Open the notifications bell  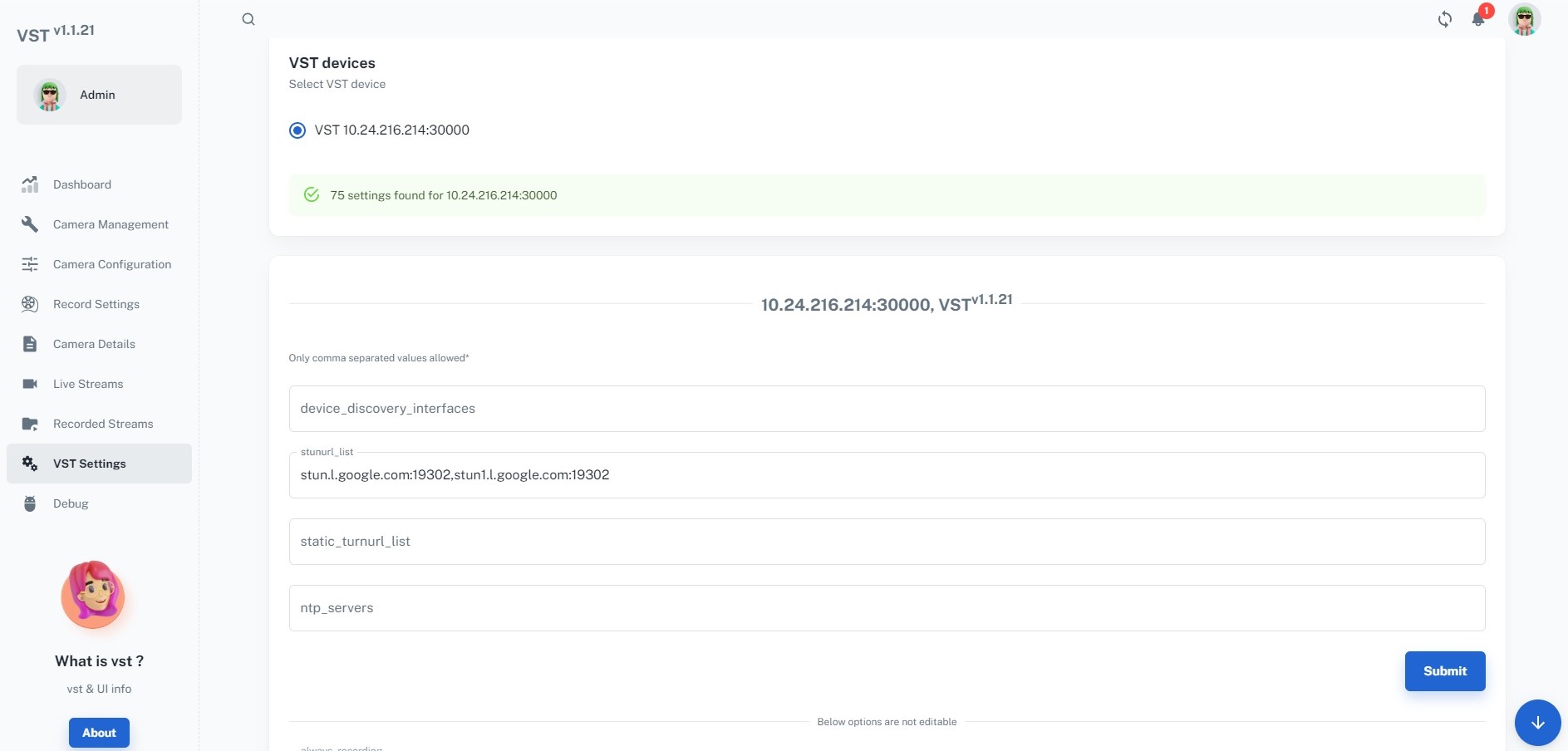(x=1478, y=18)
